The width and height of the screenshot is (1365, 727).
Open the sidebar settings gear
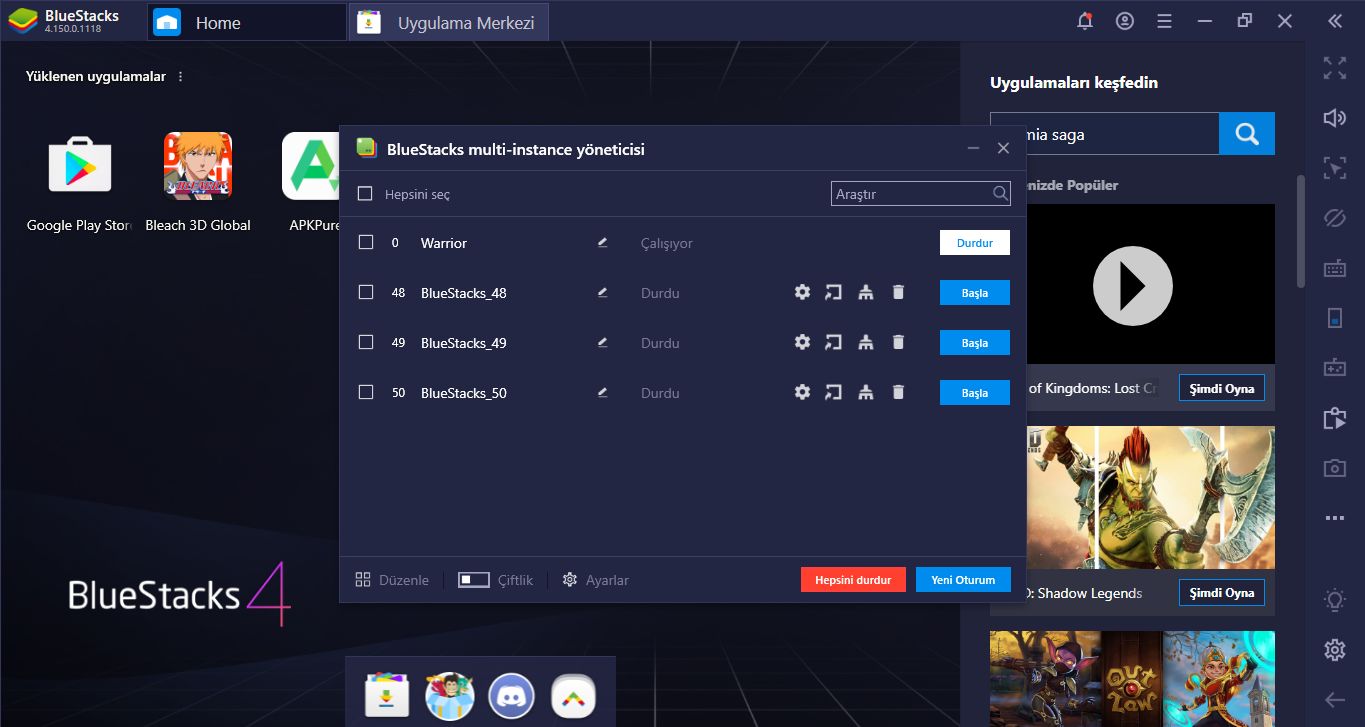[x=1334, y=650]
